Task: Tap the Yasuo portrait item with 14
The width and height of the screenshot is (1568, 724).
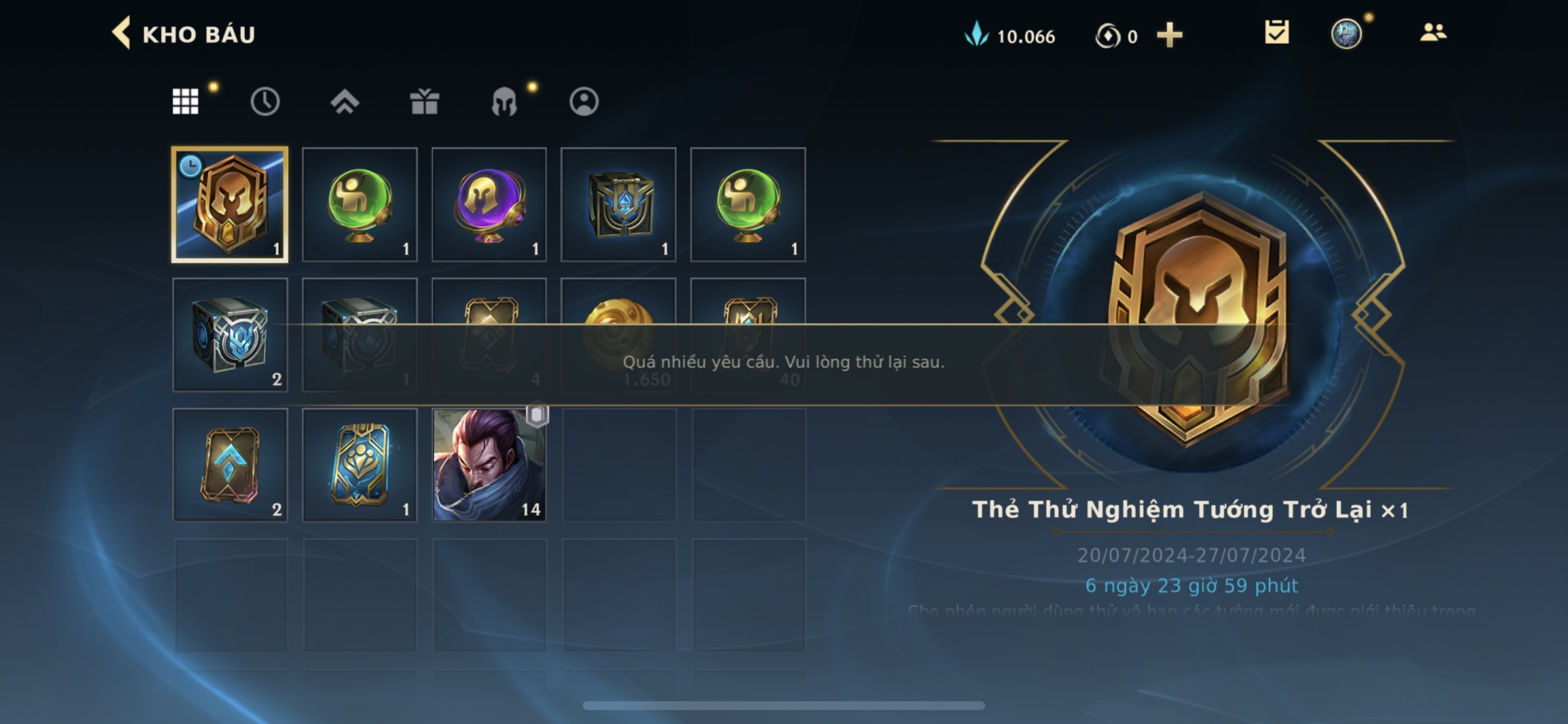Action: (x=489, y=465)
